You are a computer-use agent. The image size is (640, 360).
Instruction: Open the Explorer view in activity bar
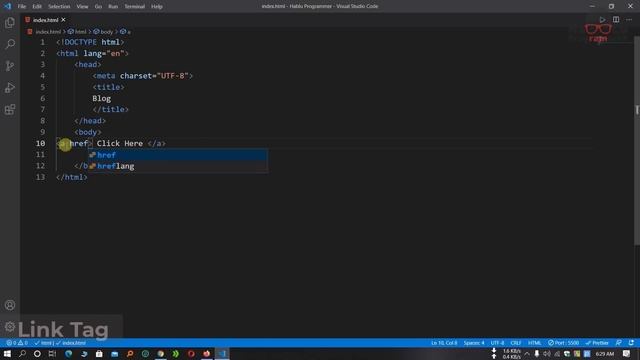click(x=10, y=22)
